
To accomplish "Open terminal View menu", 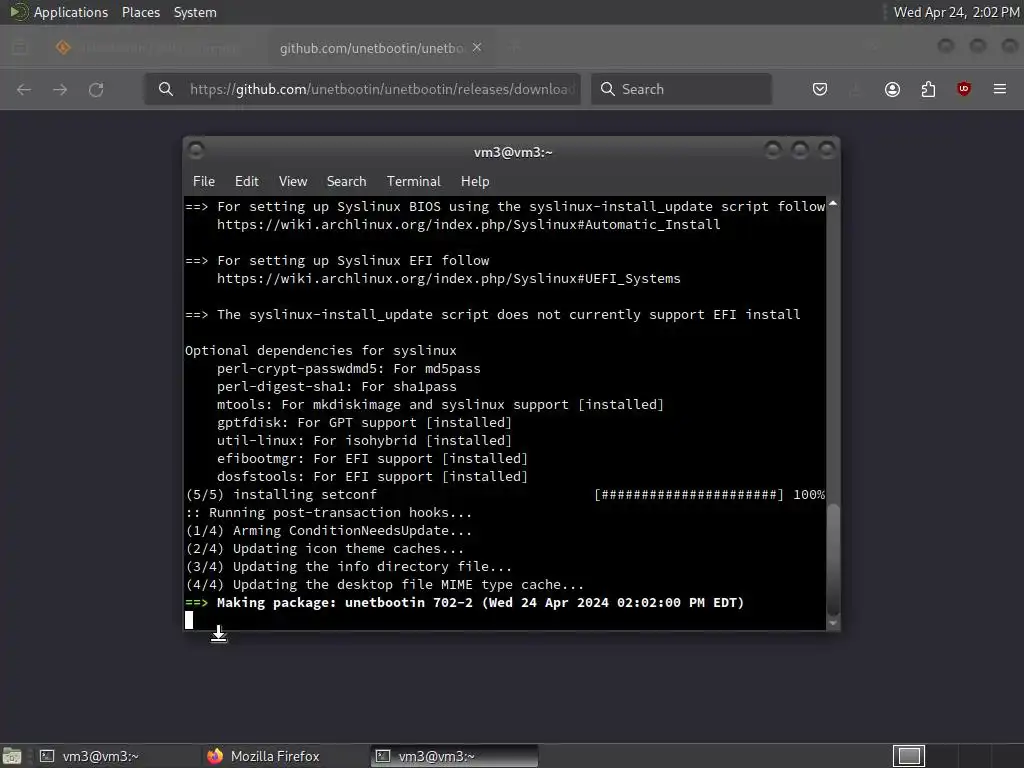I will (x=293, y=182).
